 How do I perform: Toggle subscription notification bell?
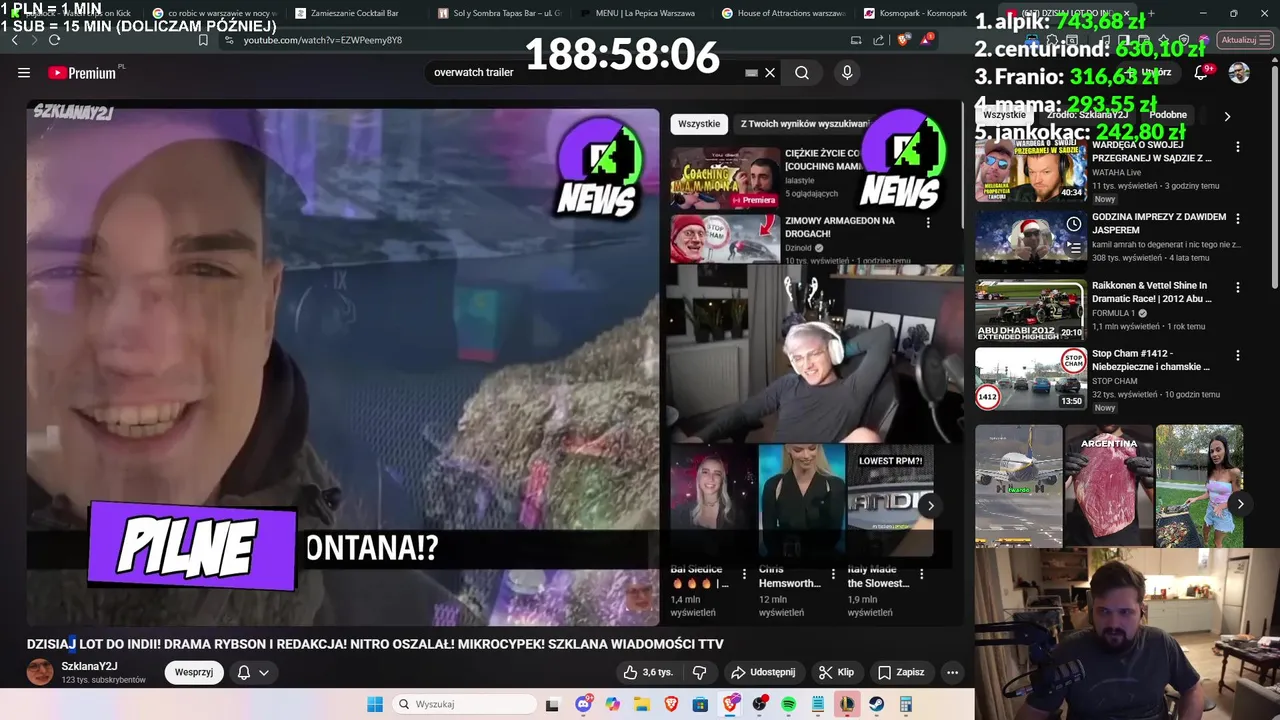[243, 672]
